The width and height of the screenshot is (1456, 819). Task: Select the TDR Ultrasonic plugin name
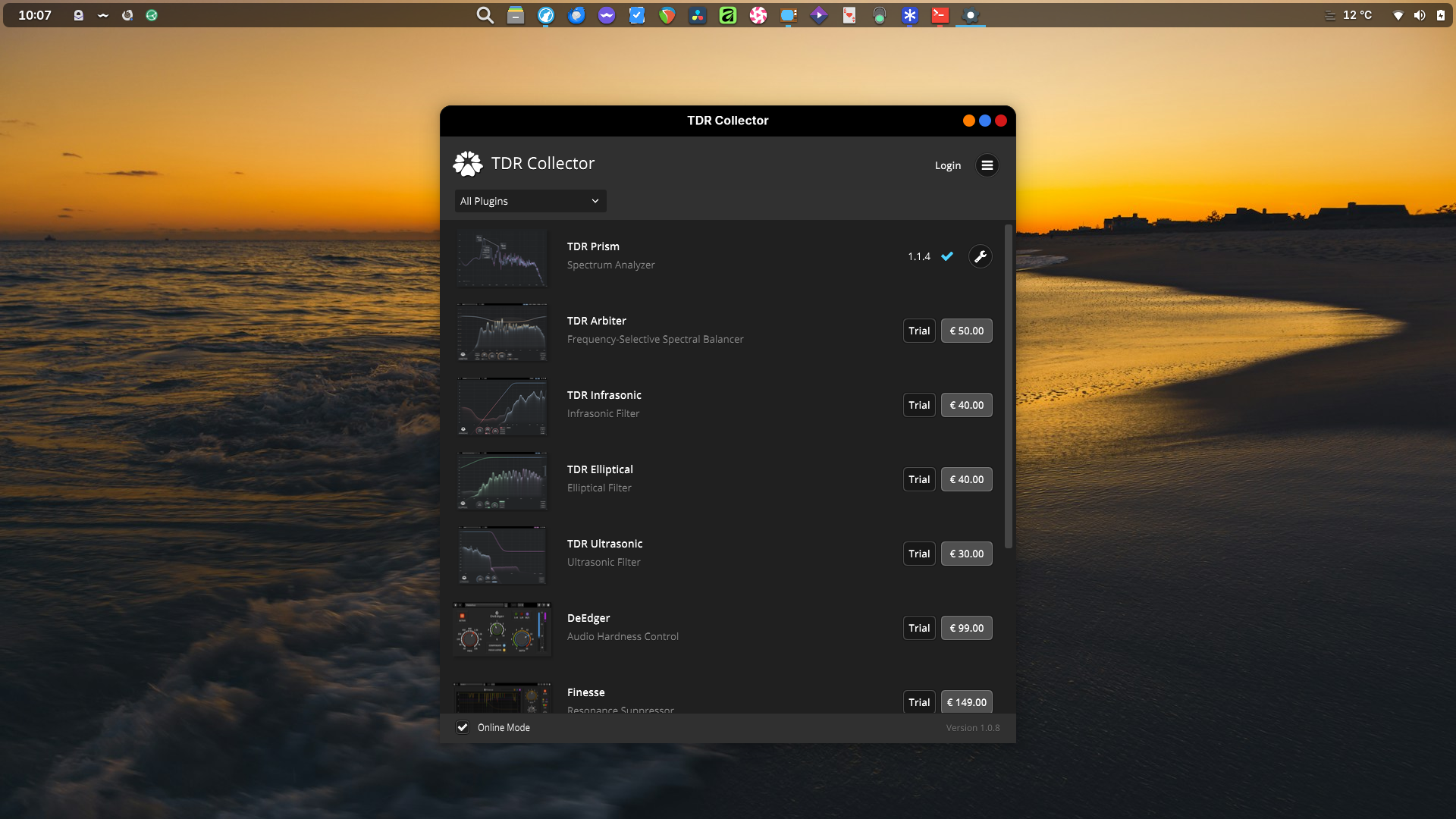pyautogui.click(x=604, y=544)
